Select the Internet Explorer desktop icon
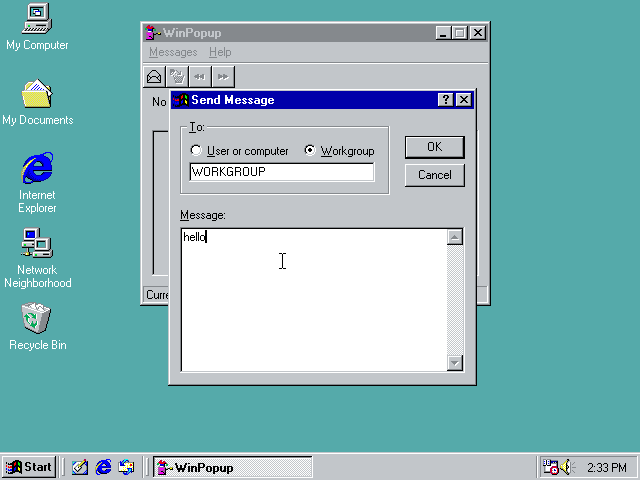This screenshot has width=640, height=480. (37, 183)
